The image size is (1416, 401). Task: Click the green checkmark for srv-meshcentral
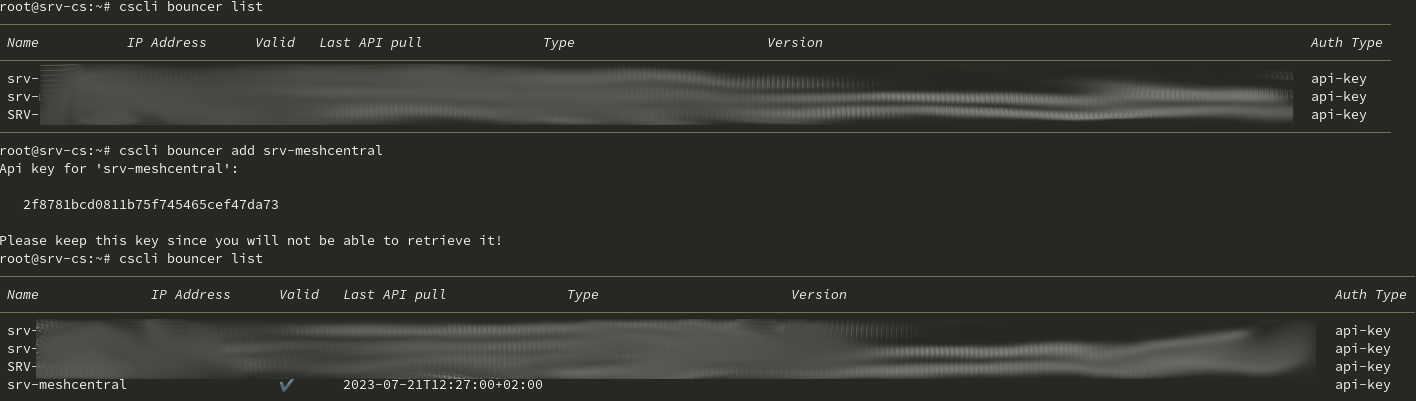click(x=287, y=385)
